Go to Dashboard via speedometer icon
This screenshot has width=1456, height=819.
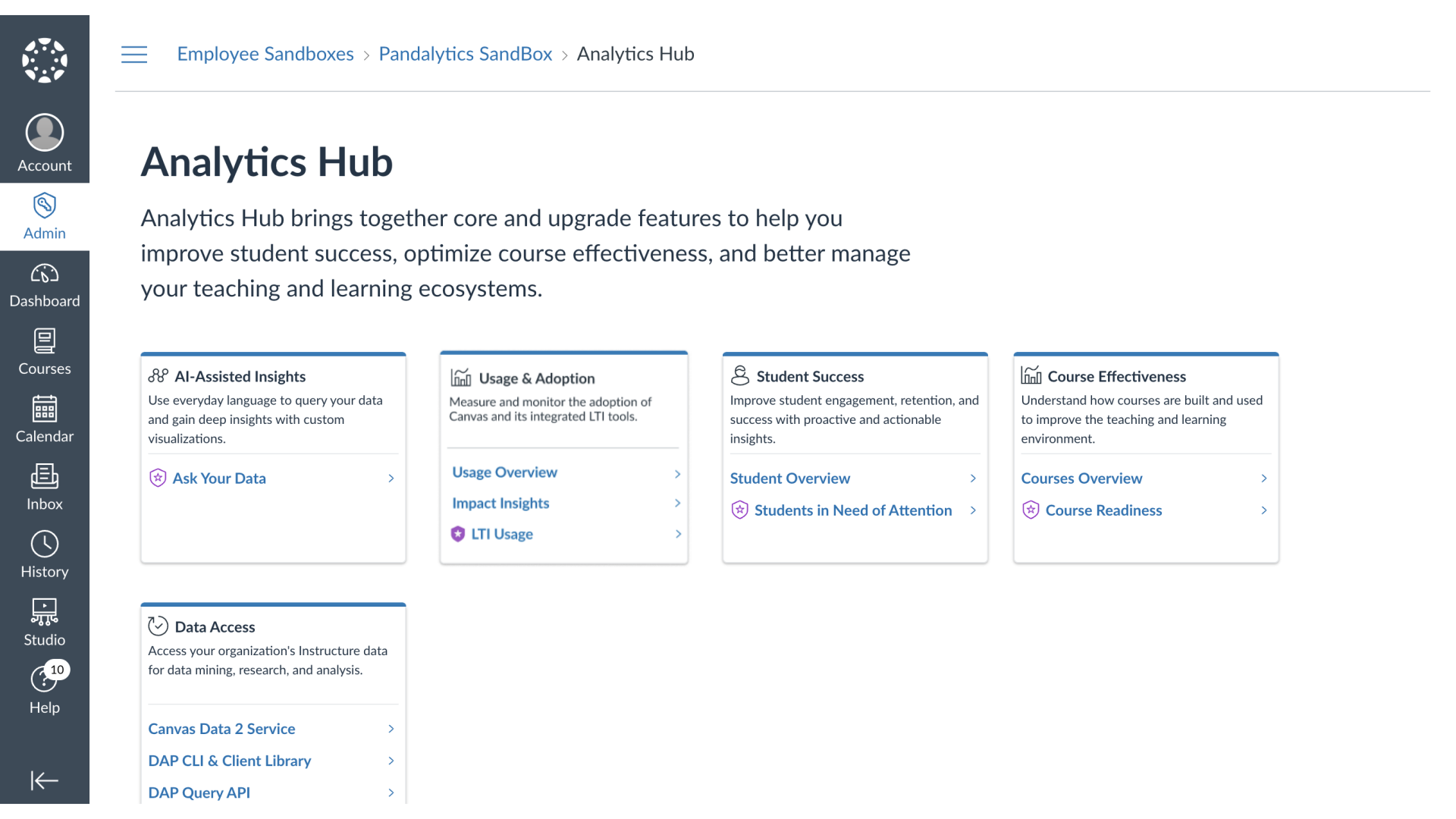click(x=45, y=273)
